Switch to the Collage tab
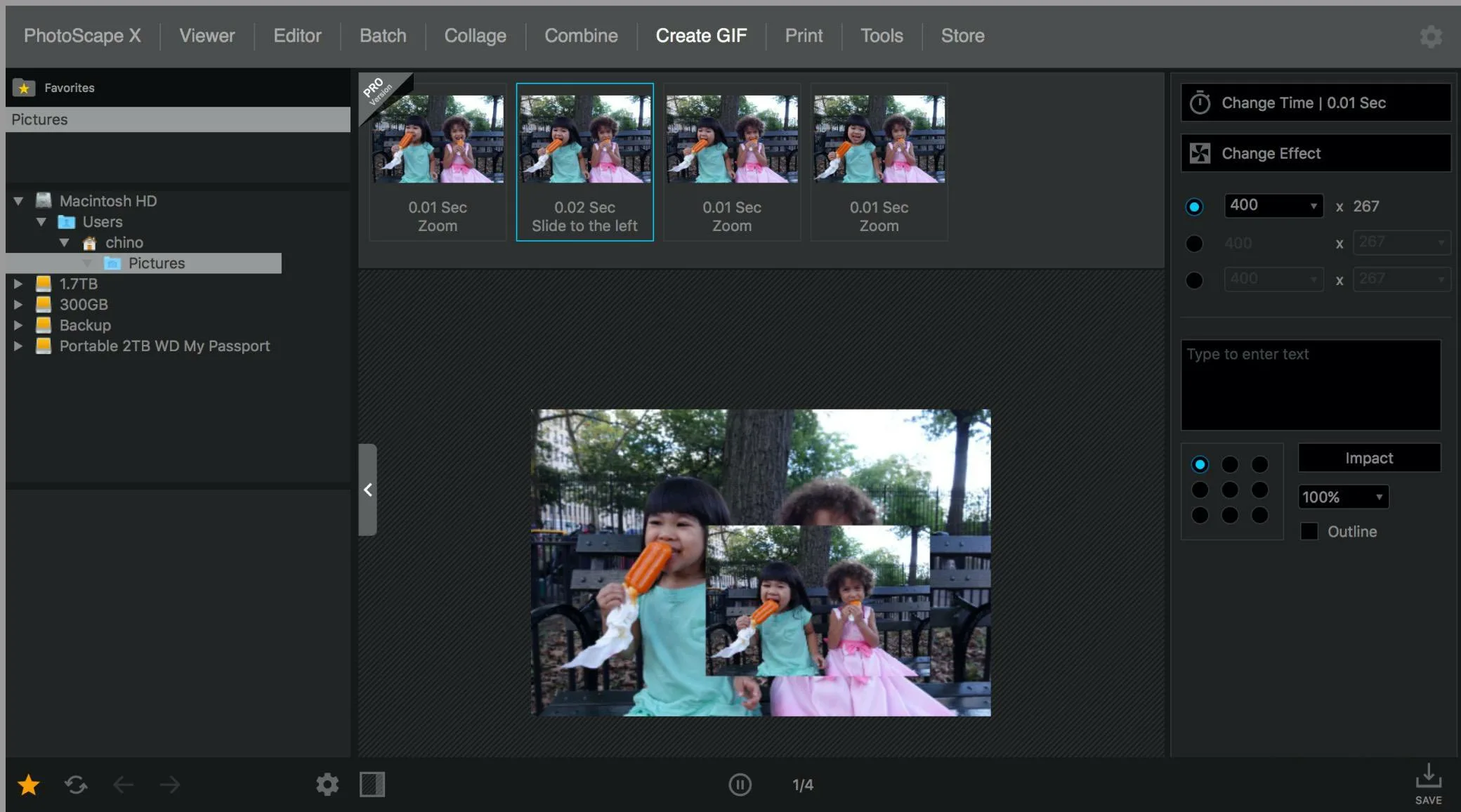1461x812 pixels. pyautogui.click(x=475, y=36)
